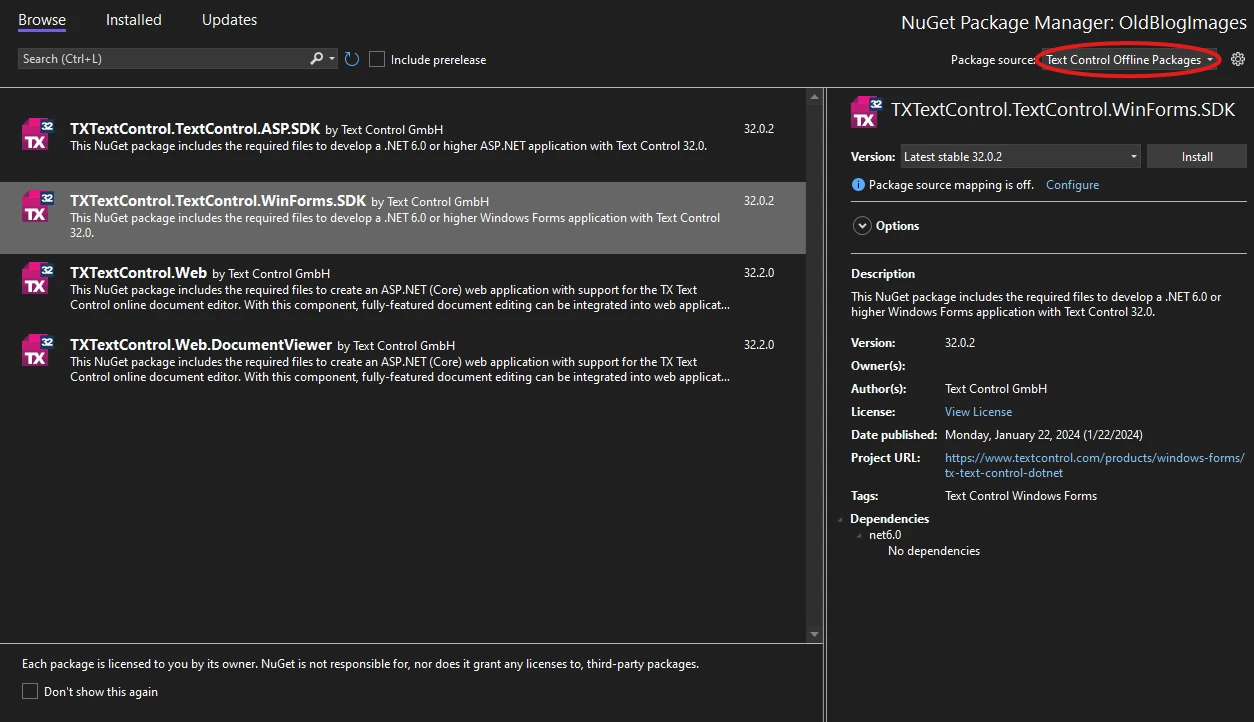Click the TXTextControl.Web package icon

coord(37,278)
